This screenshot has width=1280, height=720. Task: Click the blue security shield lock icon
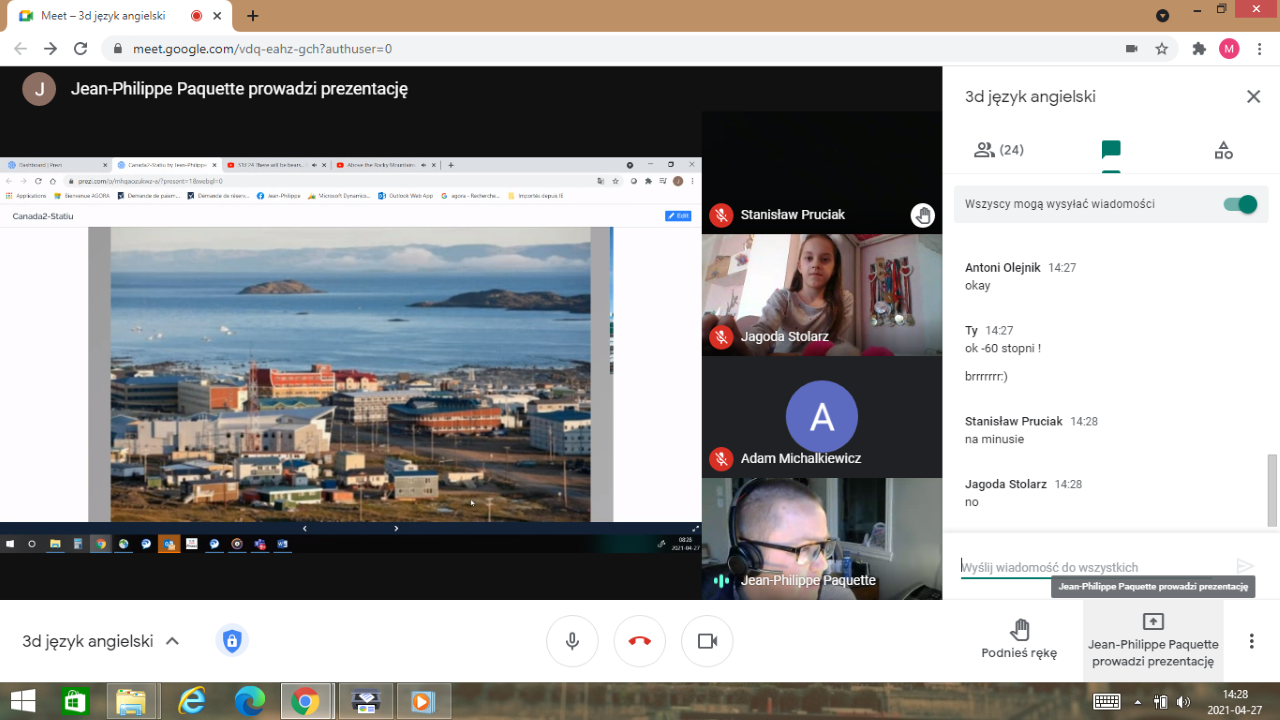[232, 641]
